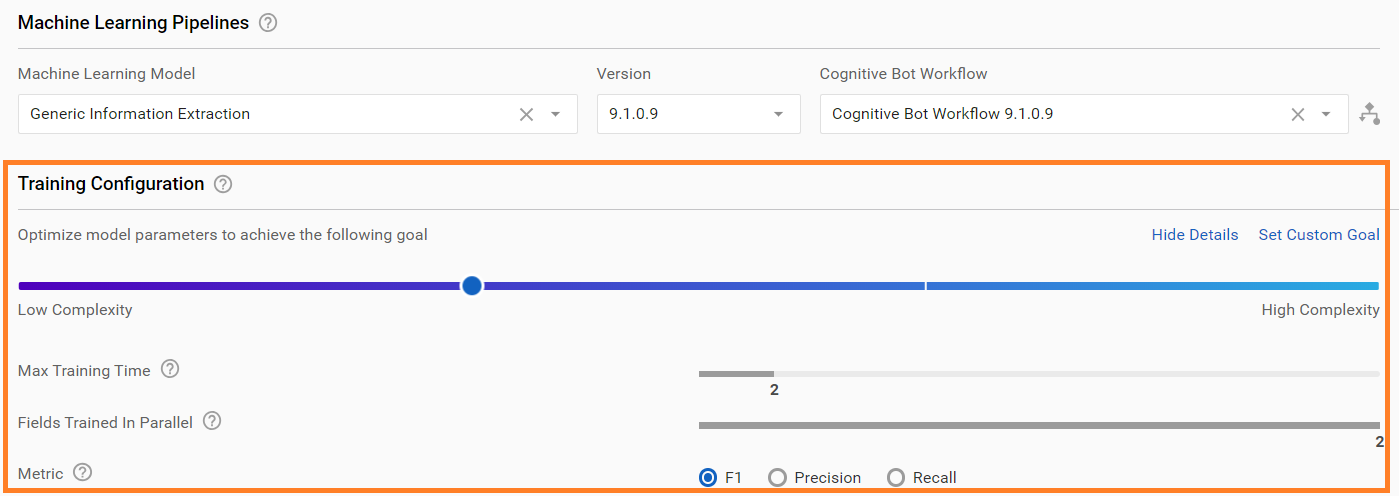The height and width of the screenshot is (496, 1399).
Task: Click the Hide Details link
Action: [x=1195, y=235]
